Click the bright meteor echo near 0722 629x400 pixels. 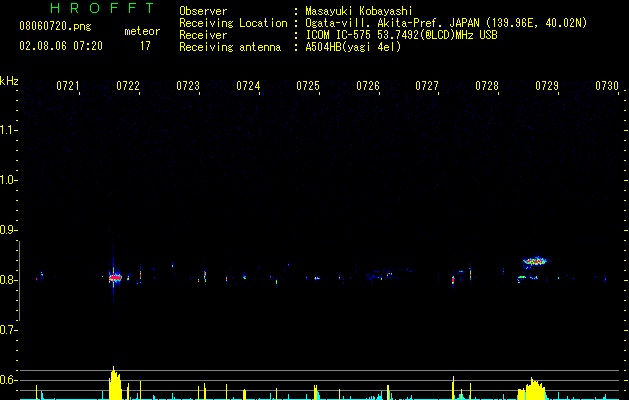(x=115, y=277)
